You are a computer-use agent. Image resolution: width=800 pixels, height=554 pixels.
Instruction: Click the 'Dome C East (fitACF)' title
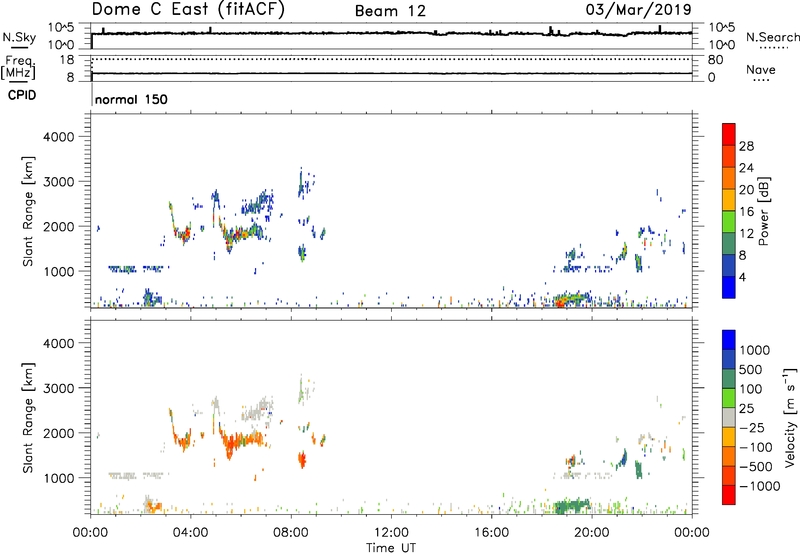(188, 10)
